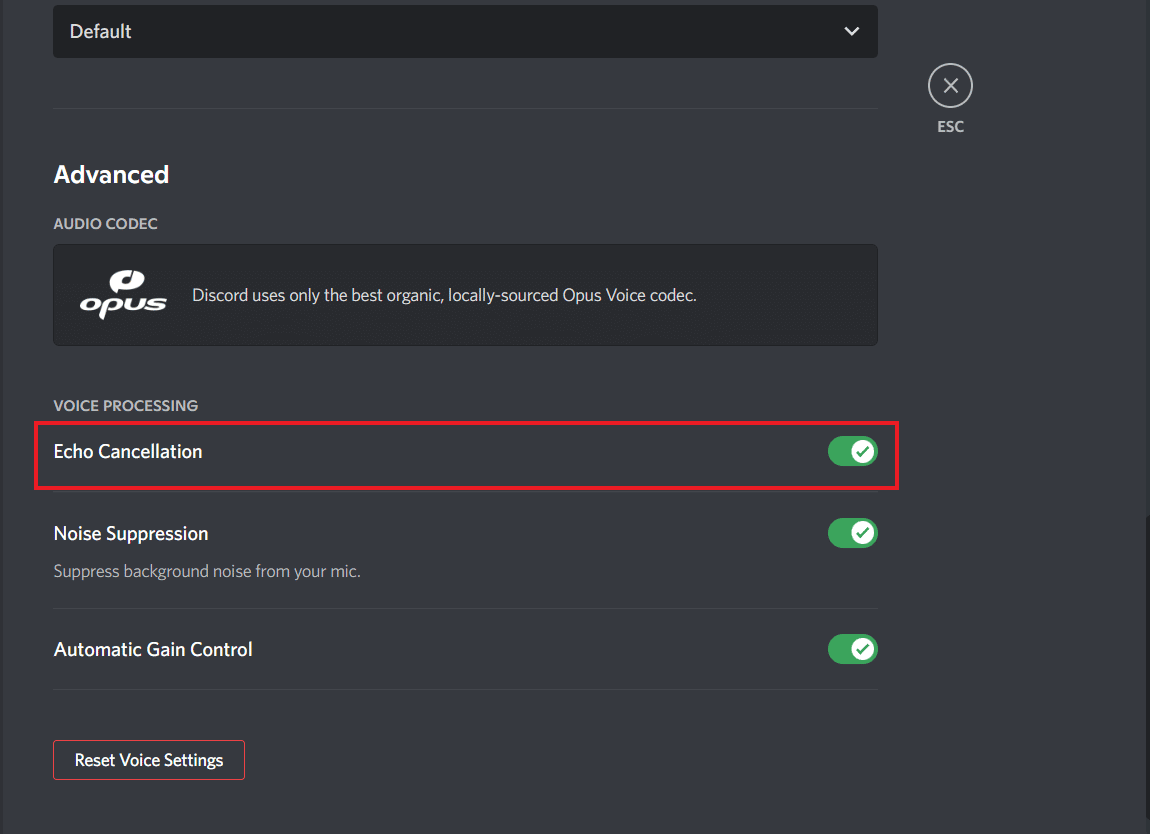Click the chevron arrow on Default dropdown
This screenshot has width=1150, height=834.
click(852, 31)
